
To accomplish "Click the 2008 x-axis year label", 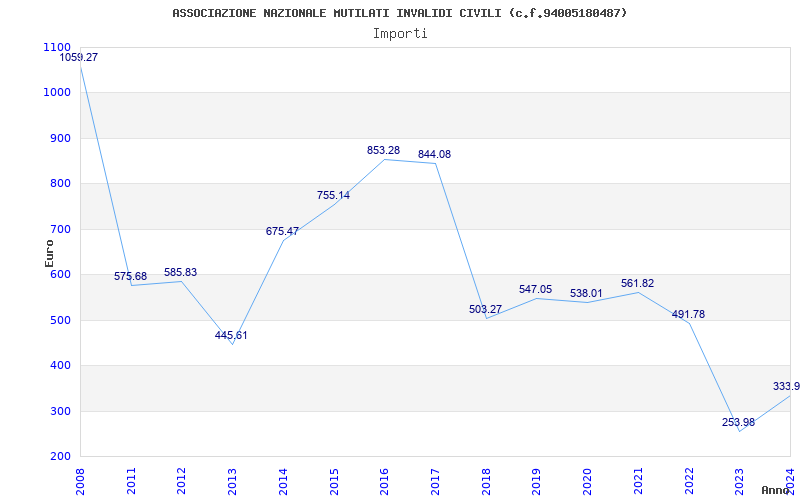I will [x=81, y=481].
